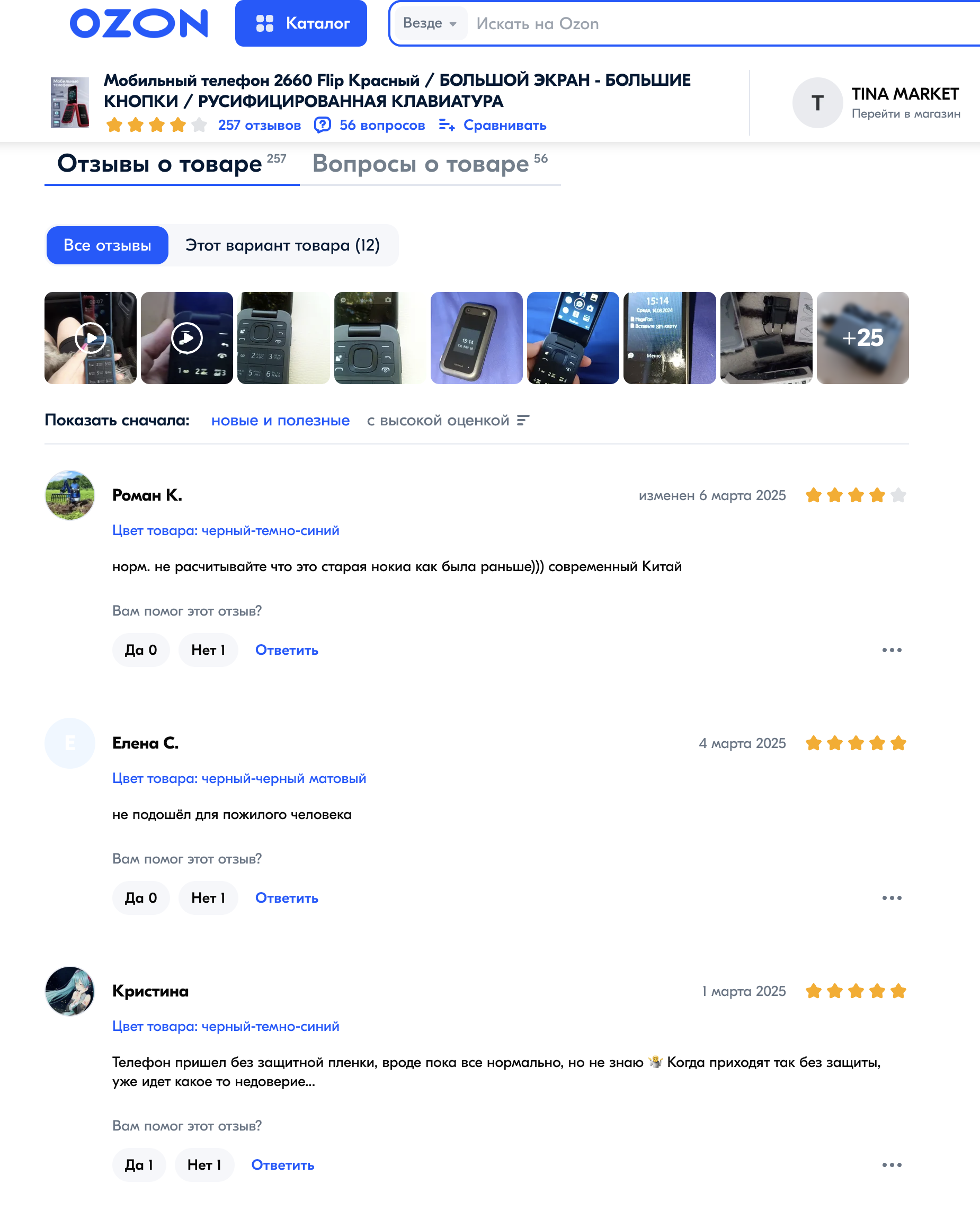Switch to Этот вариант товара (12)
Image resolution: width=980 pixels, height=1228 pixels.
[282, 245]
